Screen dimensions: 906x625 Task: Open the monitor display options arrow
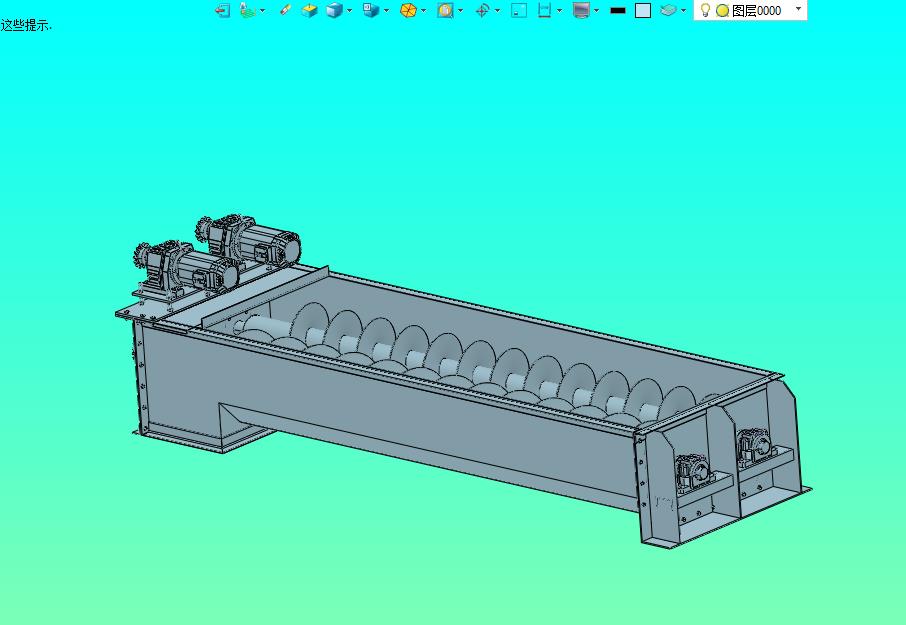(596, 10)
